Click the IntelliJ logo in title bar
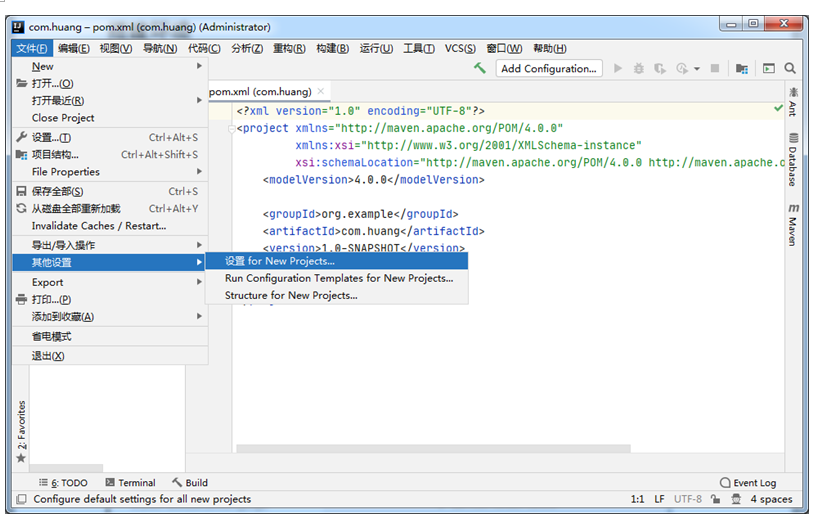This screenshot has width=825, height=517. pos(18,27)
